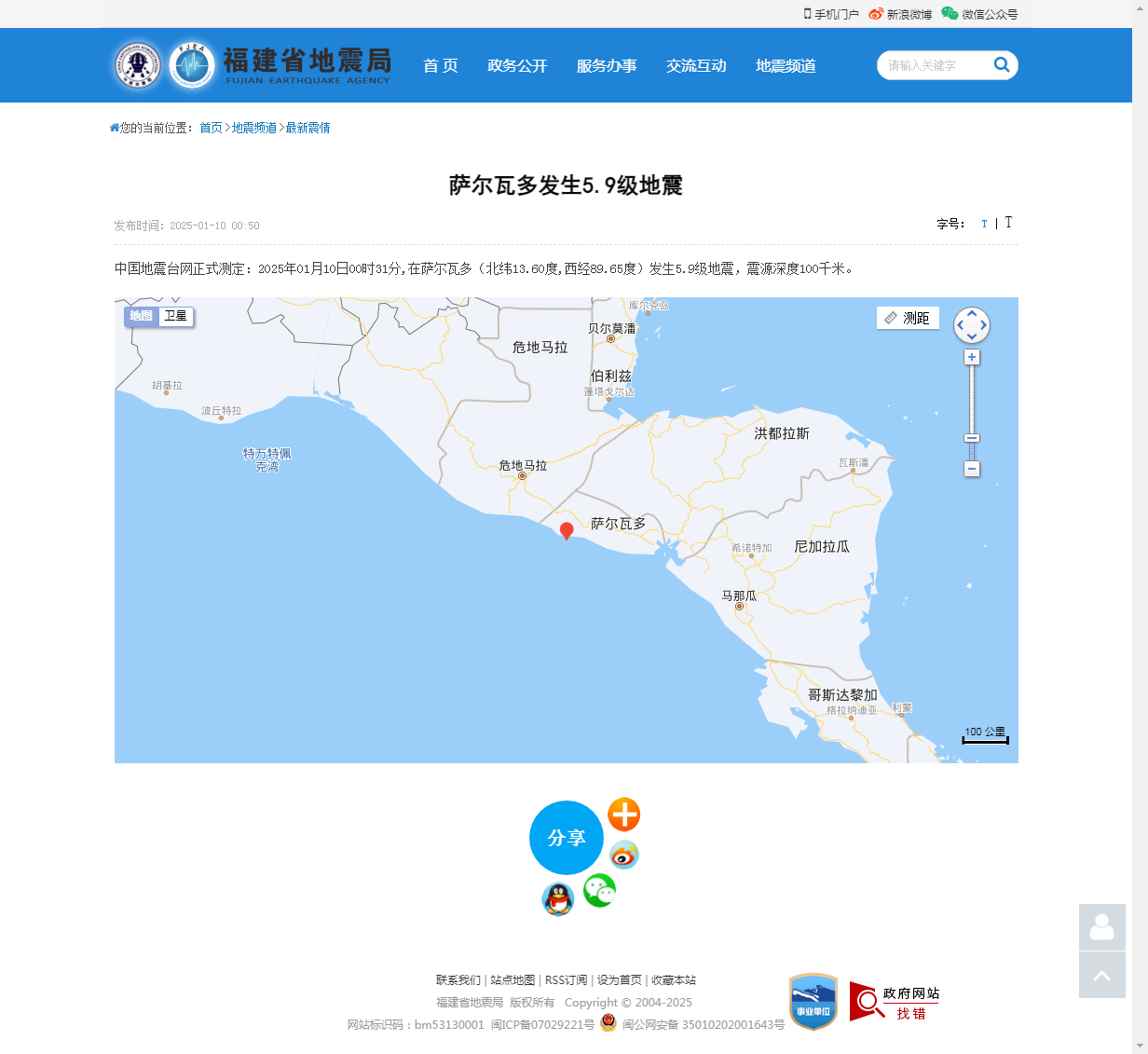This screenshot has height=1054, width=1148.
Task: Activate the 测距 distance measuring tool
Action: coord(908,318)
